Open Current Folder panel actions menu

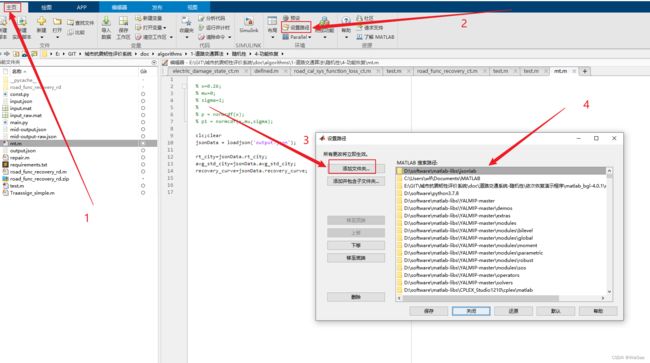[154, 62]
